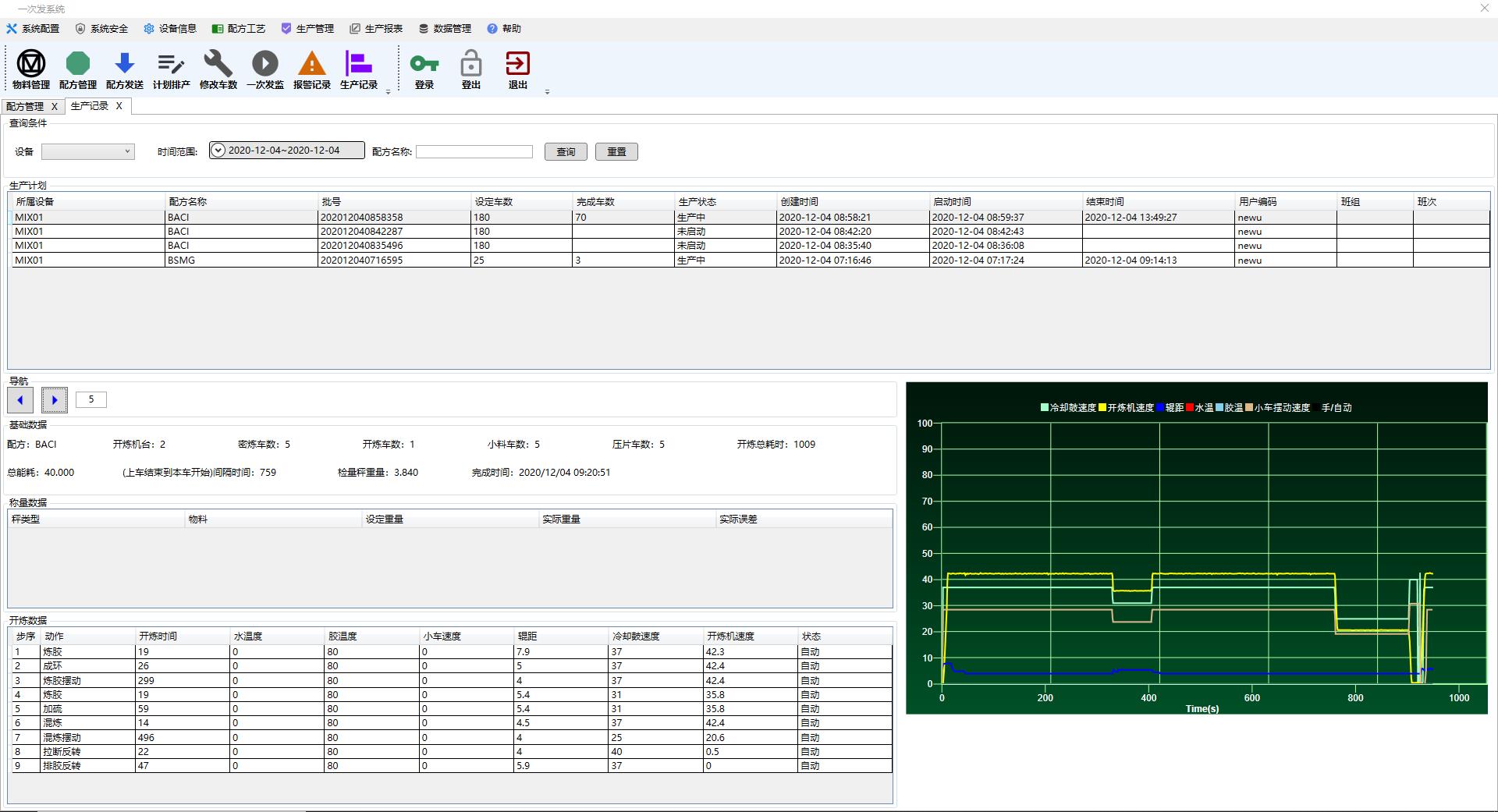This screenshot has width=1498, height=812.
Task: Go to the previous batch using the left arrow
Action: click(20, 400)
